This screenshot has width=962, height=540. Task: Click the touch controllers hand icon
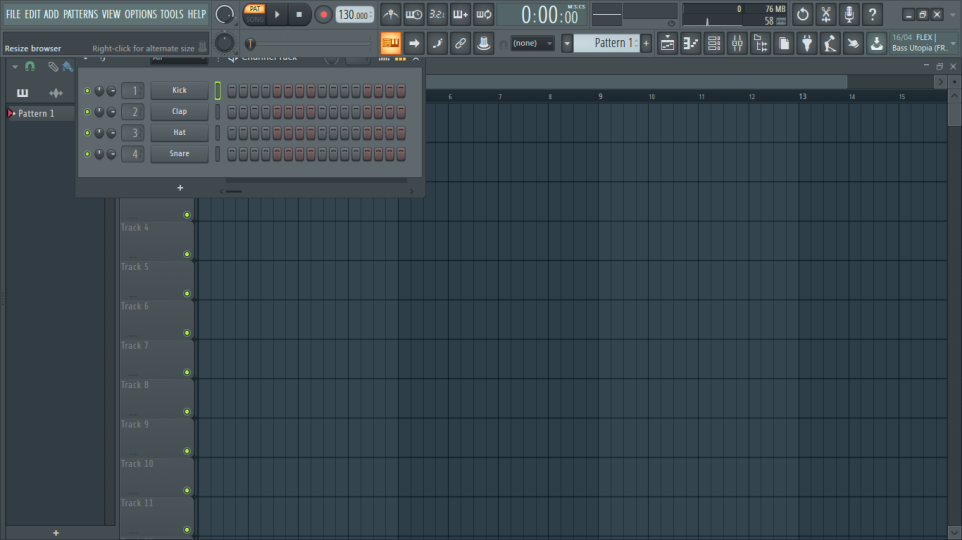pyautogui.click(x=853, y=44)
